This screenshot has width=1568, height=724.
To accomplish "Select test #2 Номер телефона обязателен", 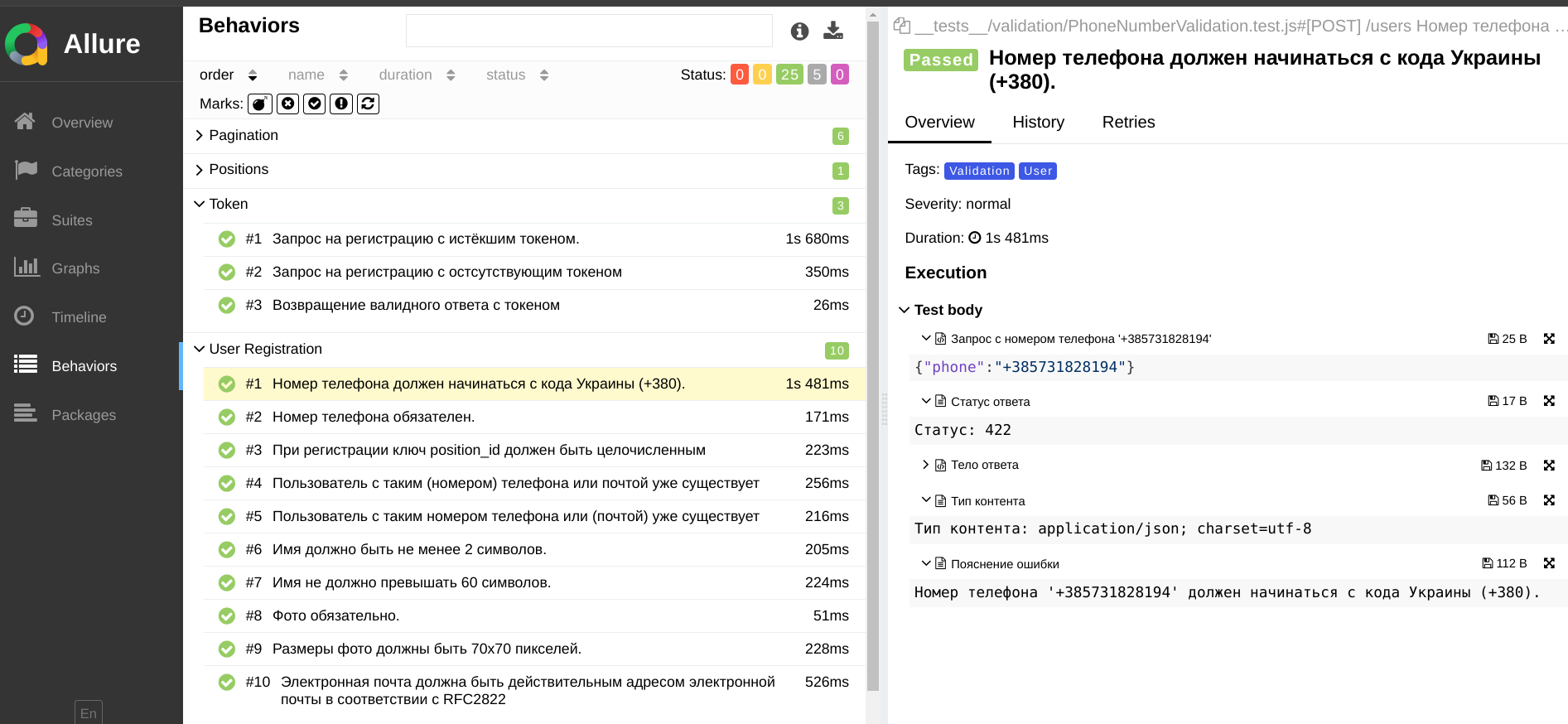I will click(x=534, y=418).
